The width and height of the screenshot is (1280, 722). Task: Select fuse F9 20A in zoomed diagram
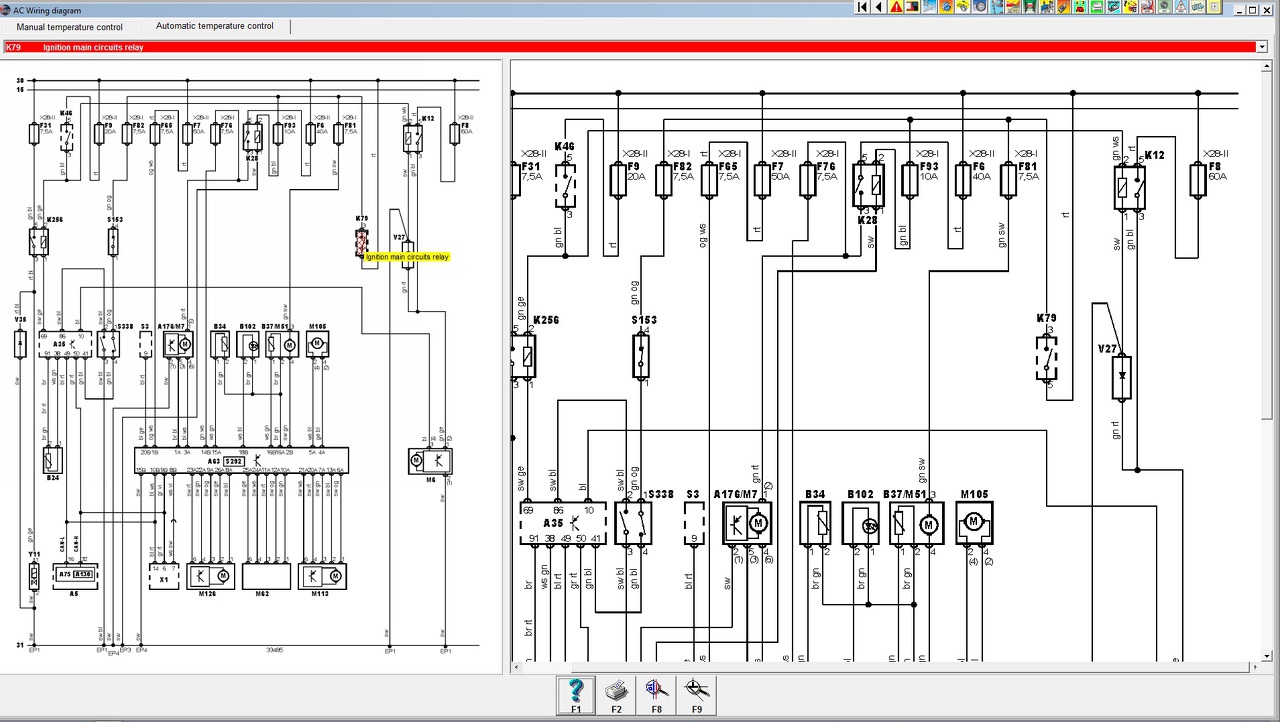pyautogui.click(x=617, y=179)
